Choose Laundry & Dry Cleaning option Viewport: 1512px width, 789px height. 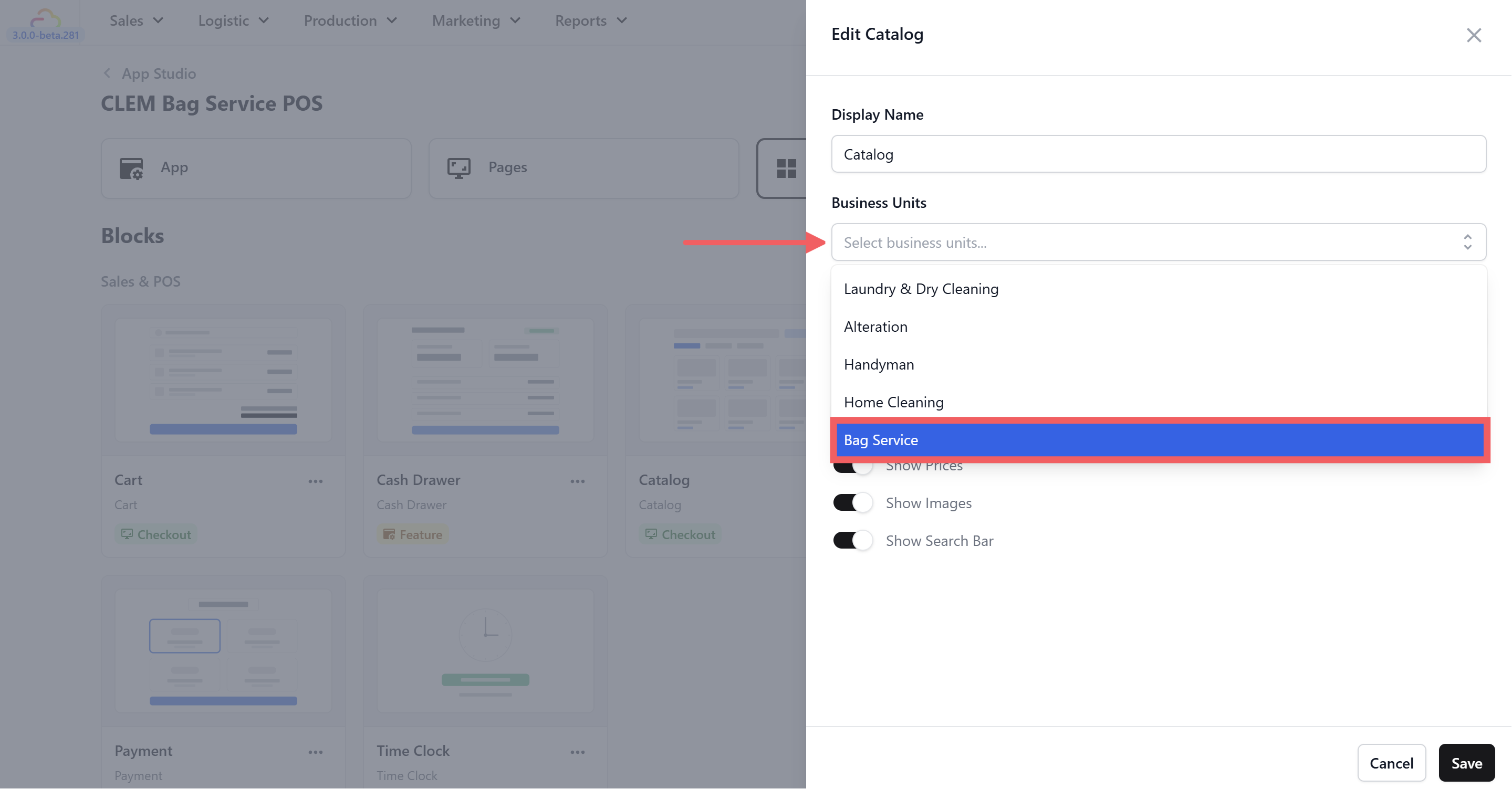coord(920,289)
